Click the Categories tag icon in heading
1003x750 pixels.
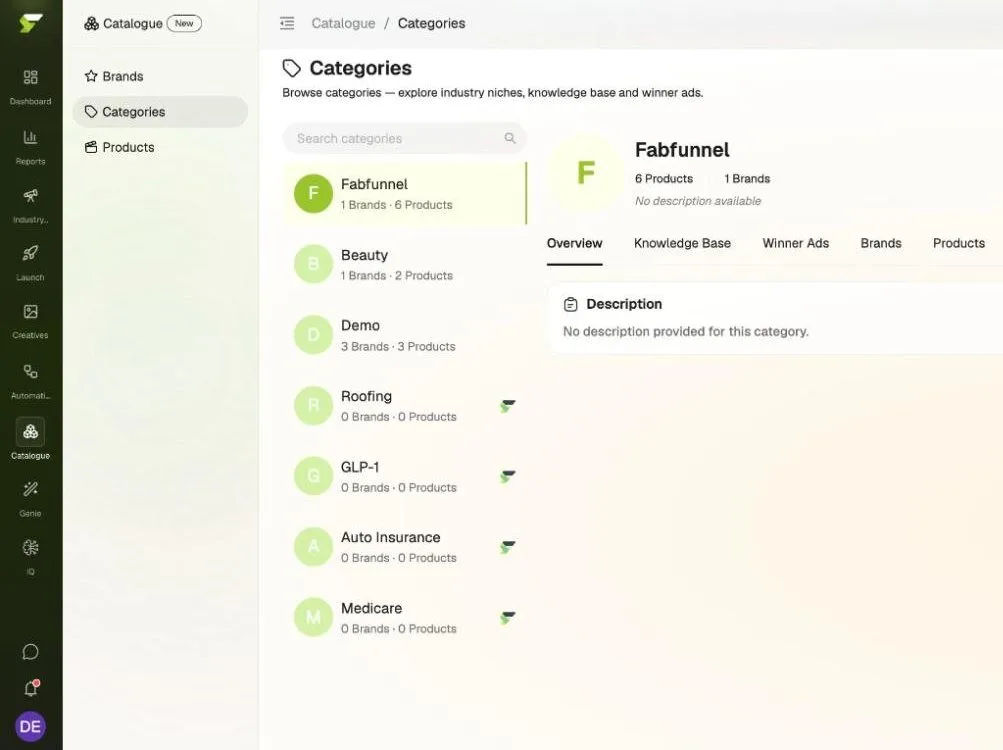click(292, 68)
